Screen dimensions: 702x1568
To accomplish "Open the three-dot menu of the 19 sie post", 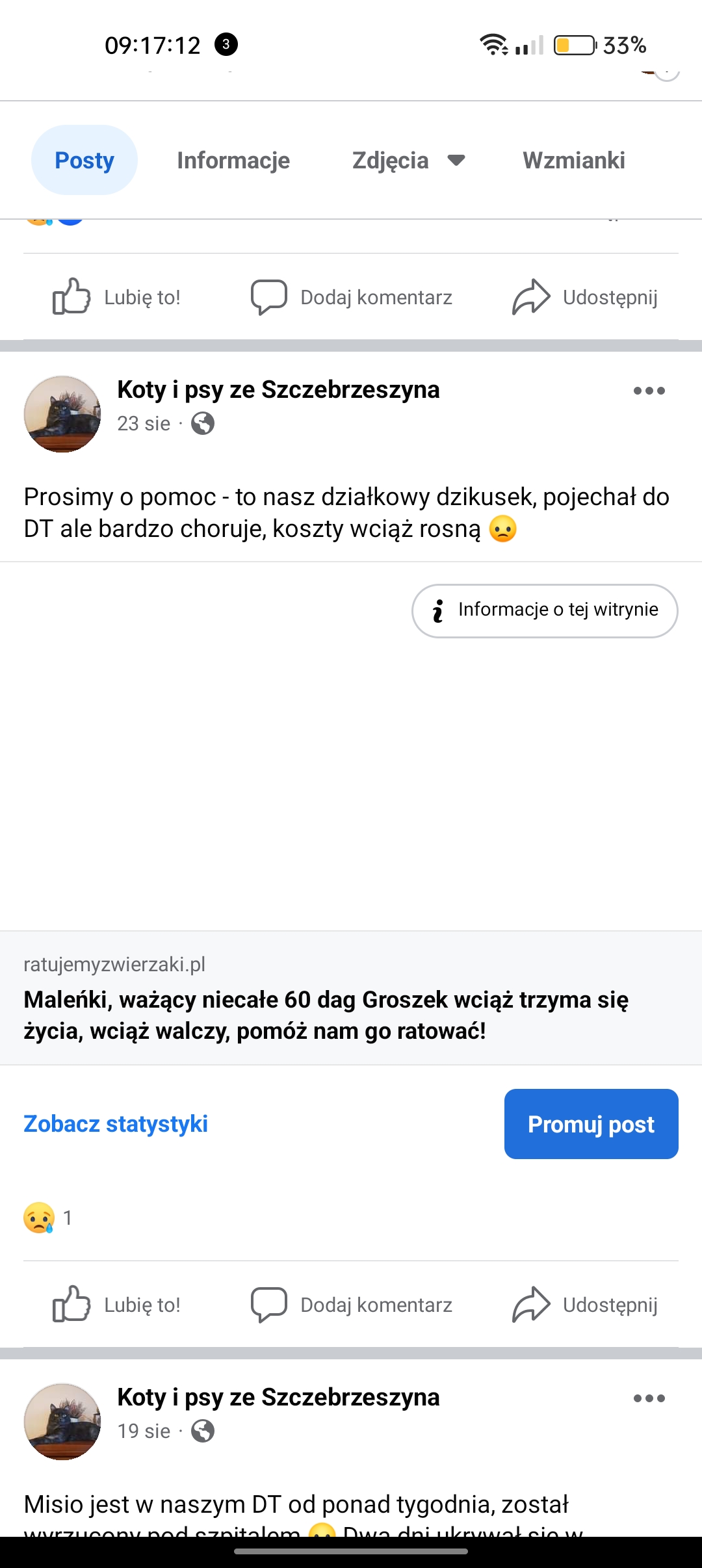I will point(649,1398).
